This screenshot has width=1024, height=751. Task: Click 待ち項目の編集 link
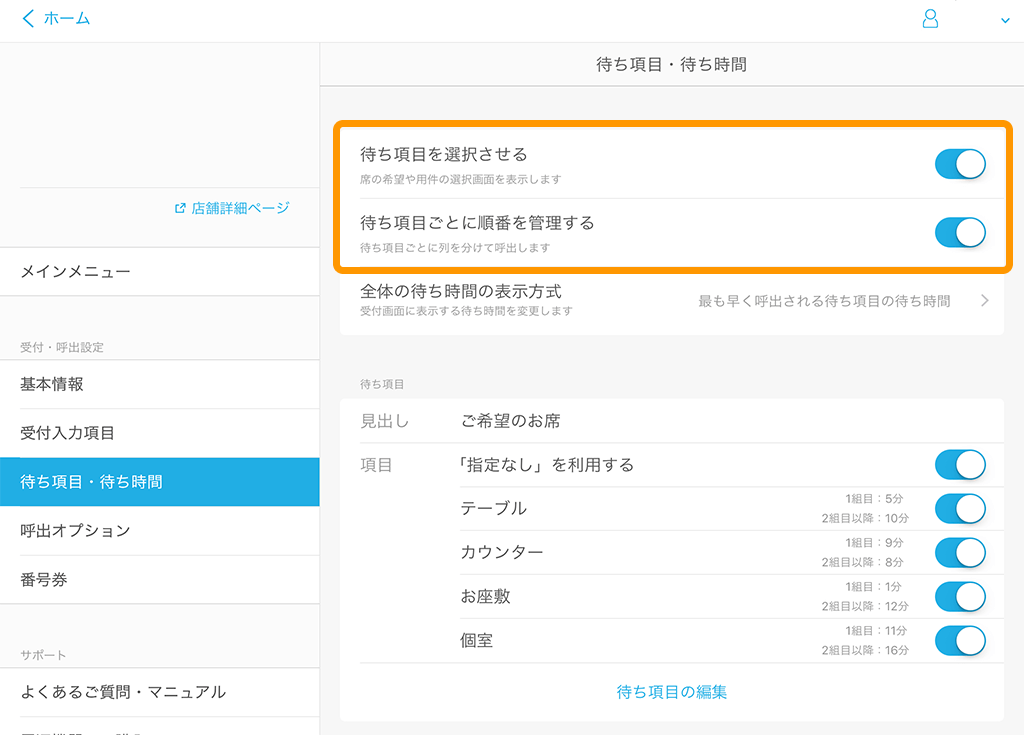(671, 692)
